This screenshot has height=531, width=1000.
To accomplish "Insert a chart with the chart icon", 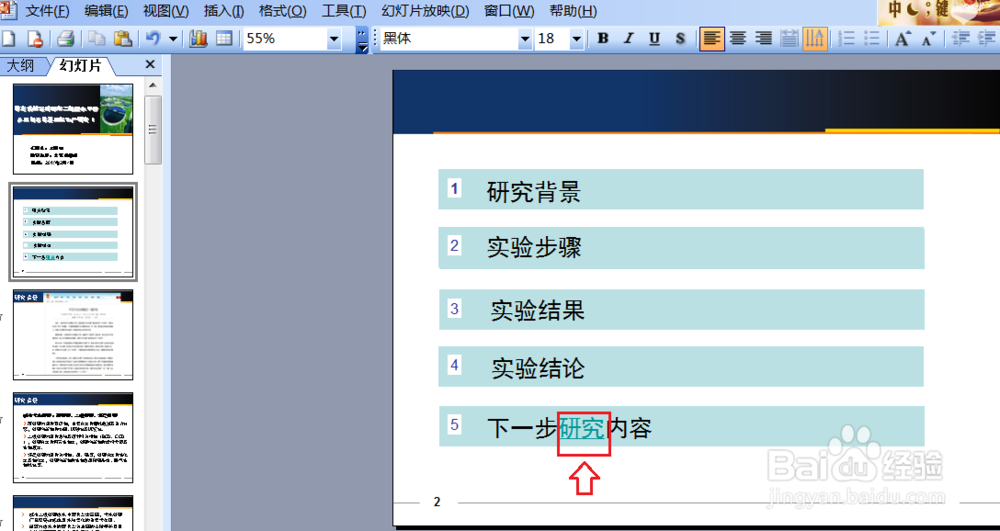I will point(198,39).
